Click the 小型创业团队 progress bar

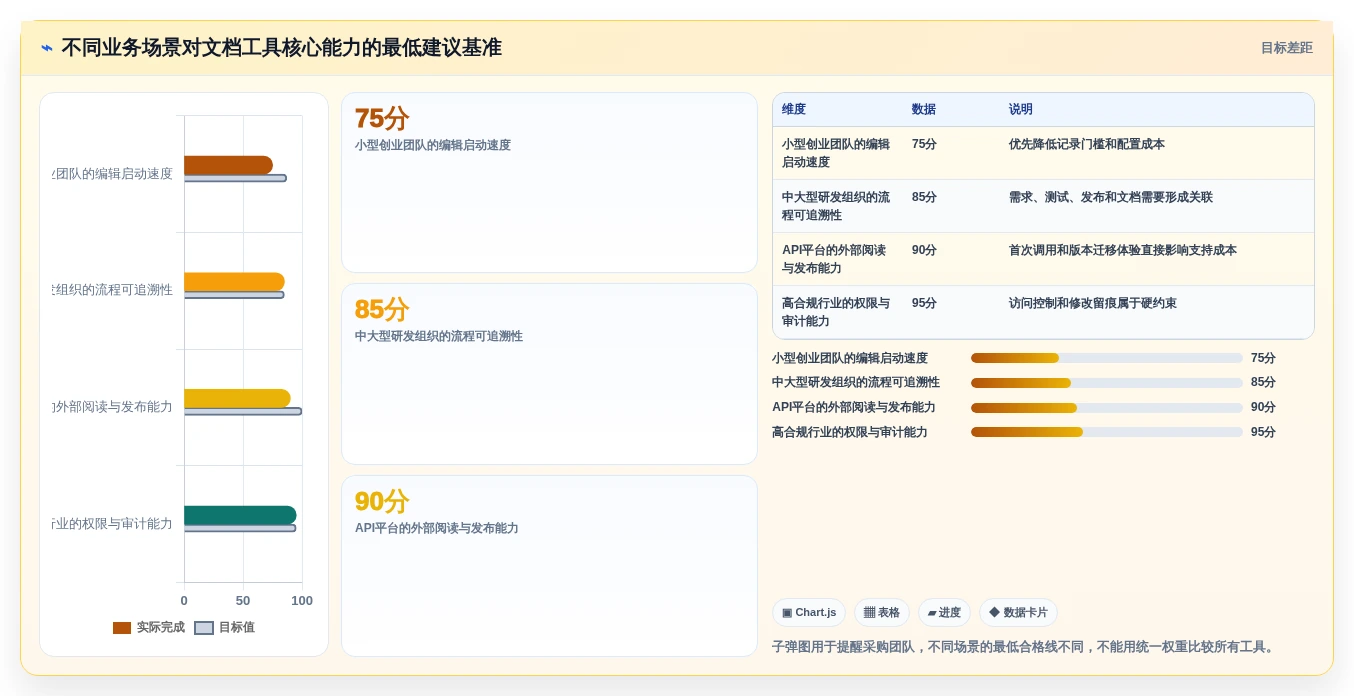1107,358
